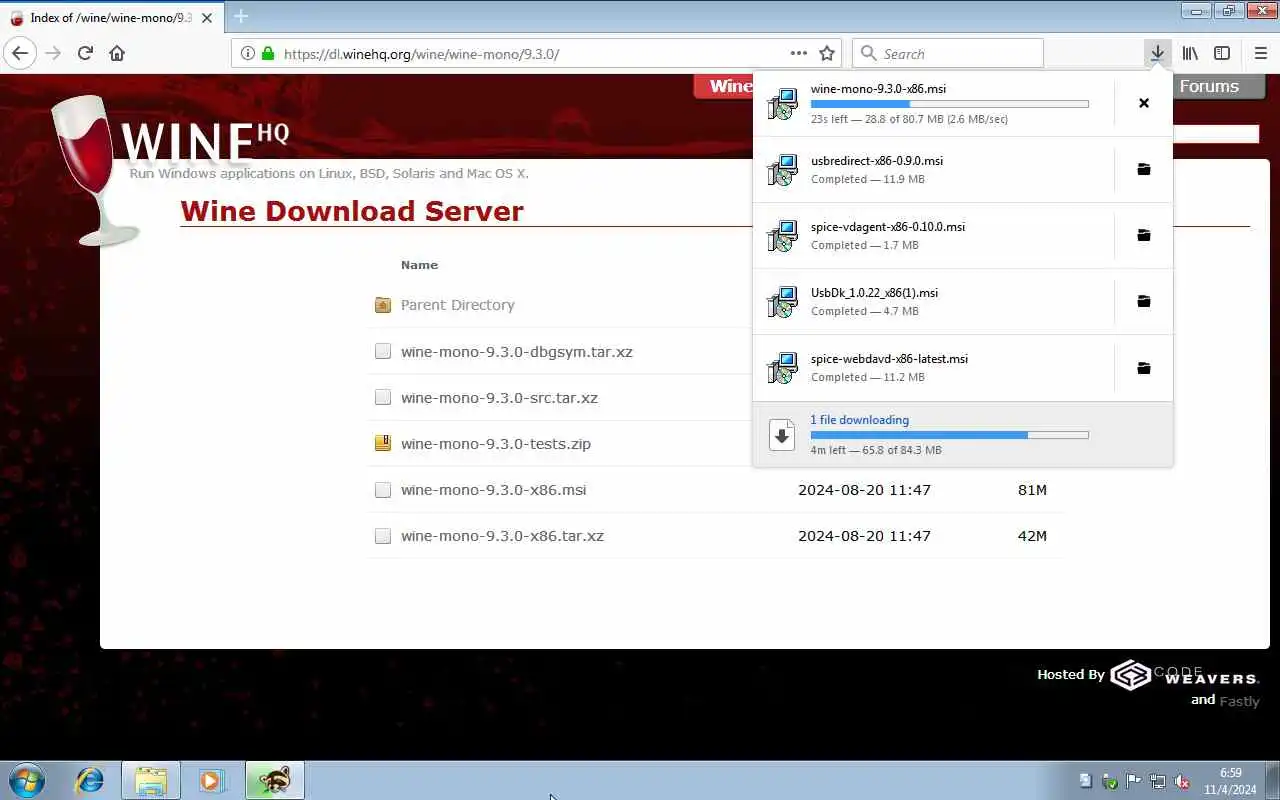Download wine-mono-9.3.0-src.tar.xz

(x=499, y=398)
